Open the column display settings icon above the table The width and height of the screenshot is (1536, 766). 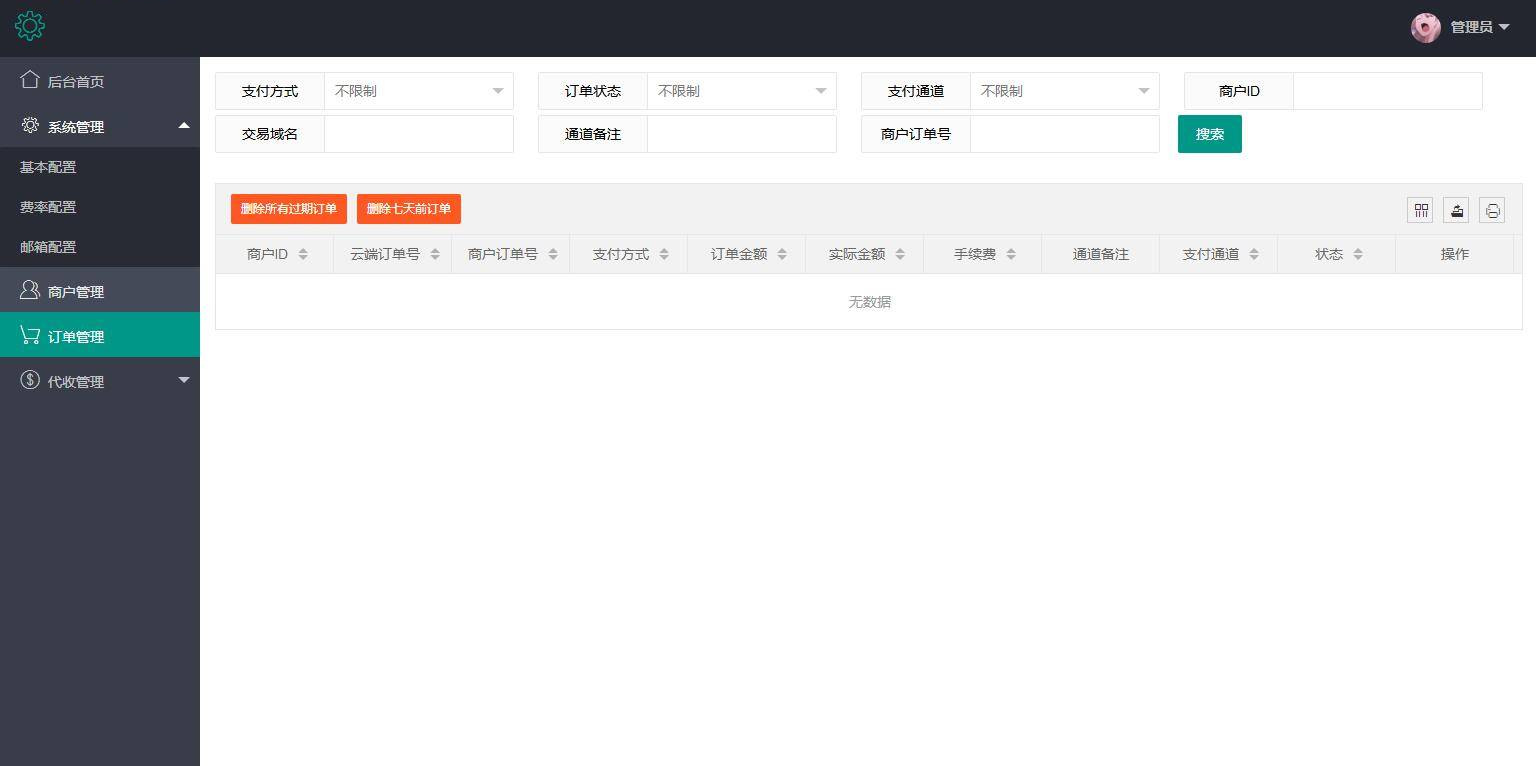pyautogui.click(x=1420, y=210)
